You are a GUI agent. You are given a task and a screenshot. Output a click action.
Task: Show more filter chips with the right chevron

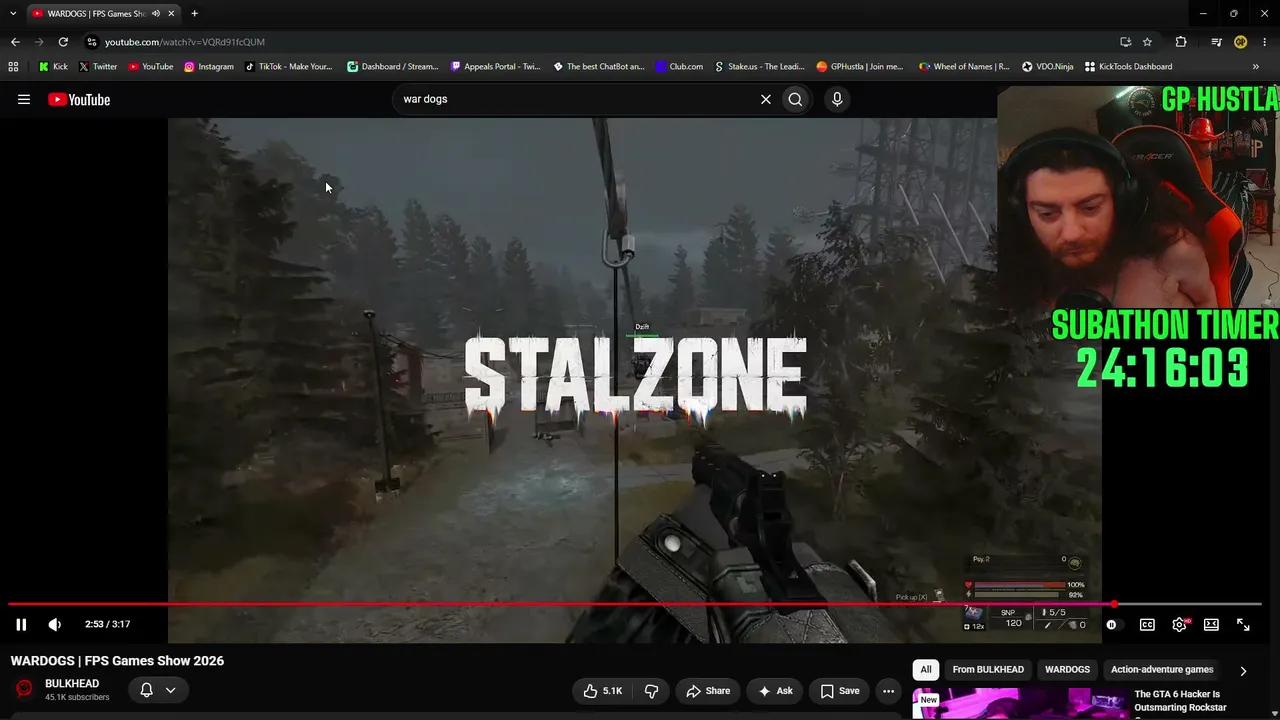point(1243,671)
